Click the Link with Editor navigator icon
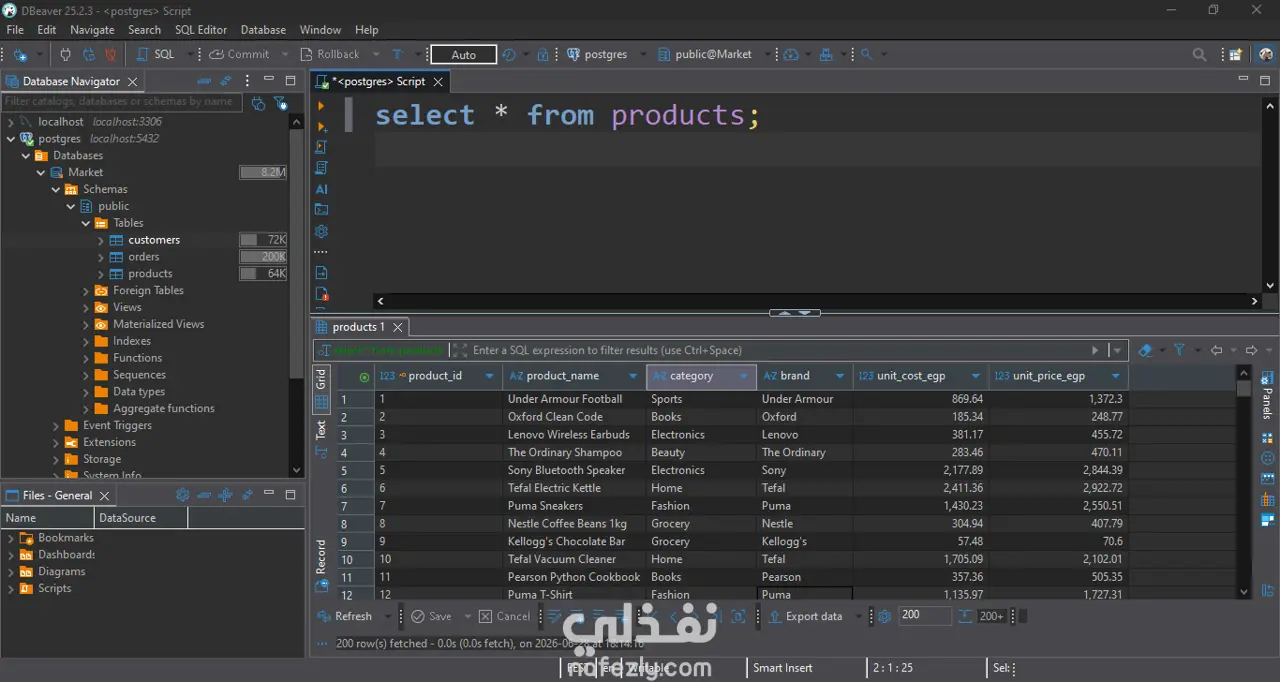 226,81
